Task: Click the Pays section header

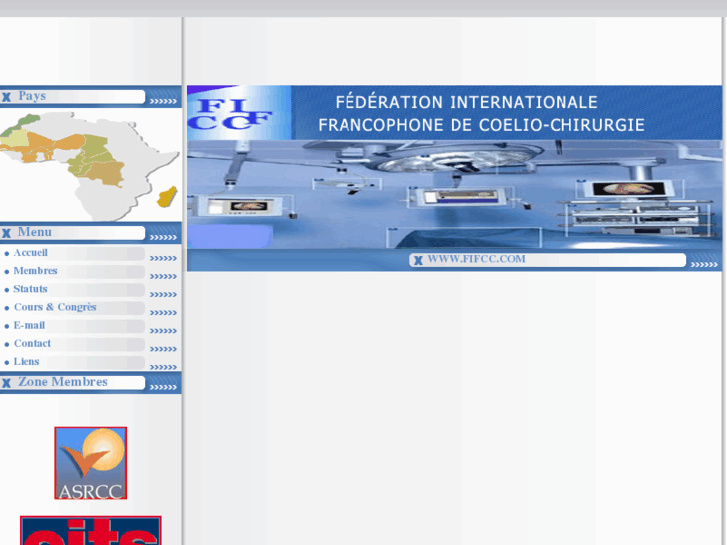Action: (90, 96)
